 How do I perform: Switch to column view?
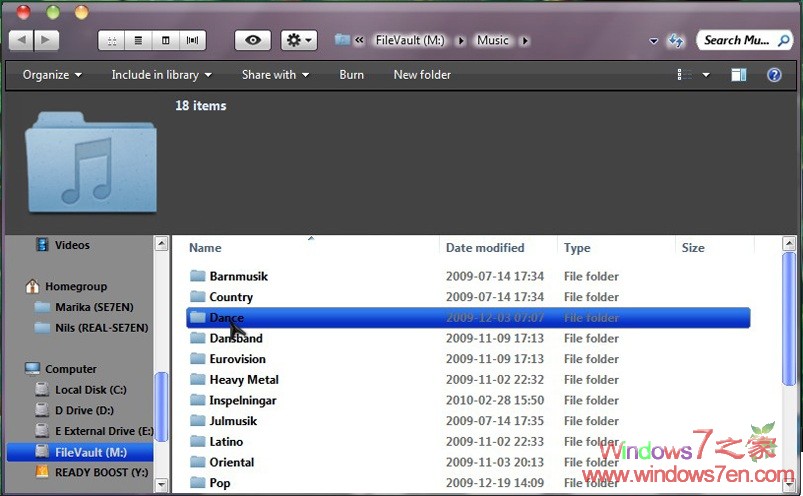tap(165, 40)
